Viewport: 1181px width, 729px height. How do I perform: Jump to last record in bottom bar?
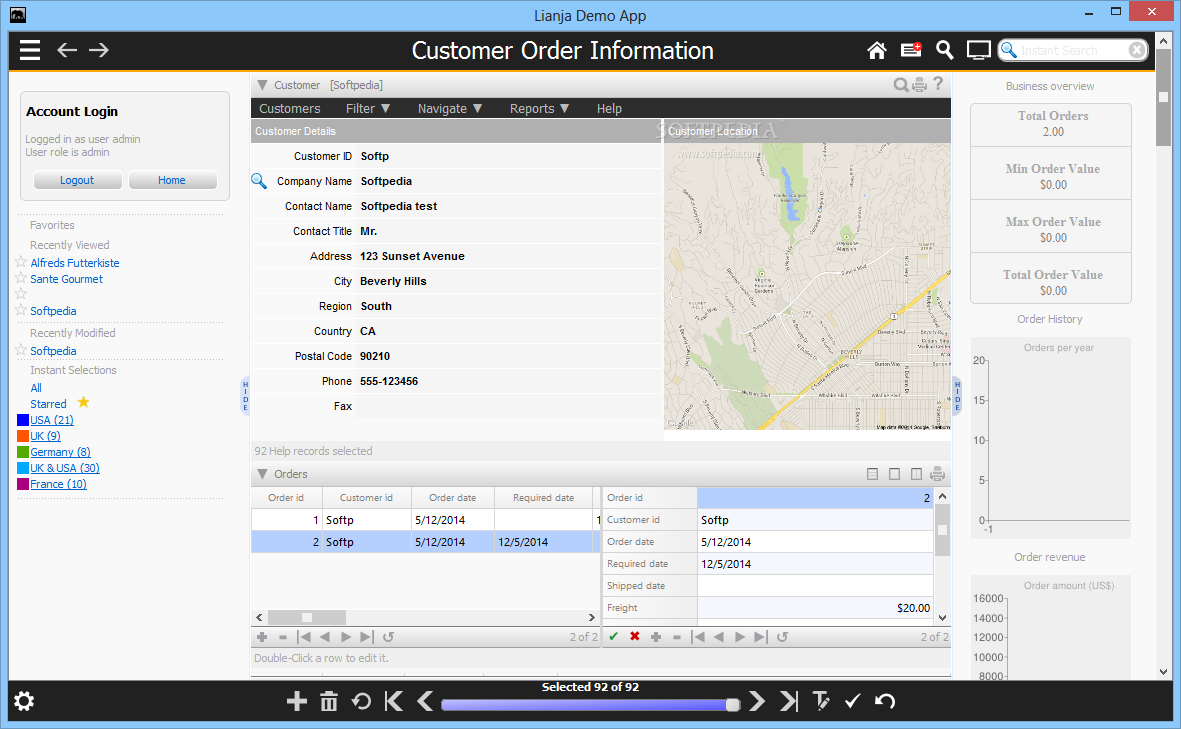[789, 701]
